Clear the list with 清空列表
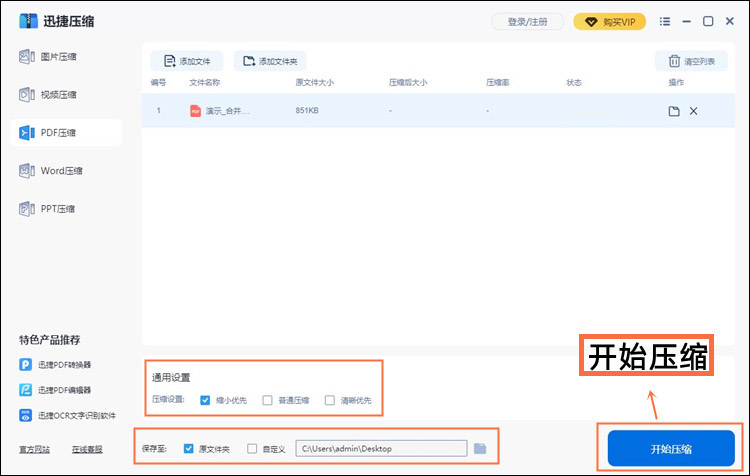The height and width of the screenshot is (476, 750). coord(691,61)
